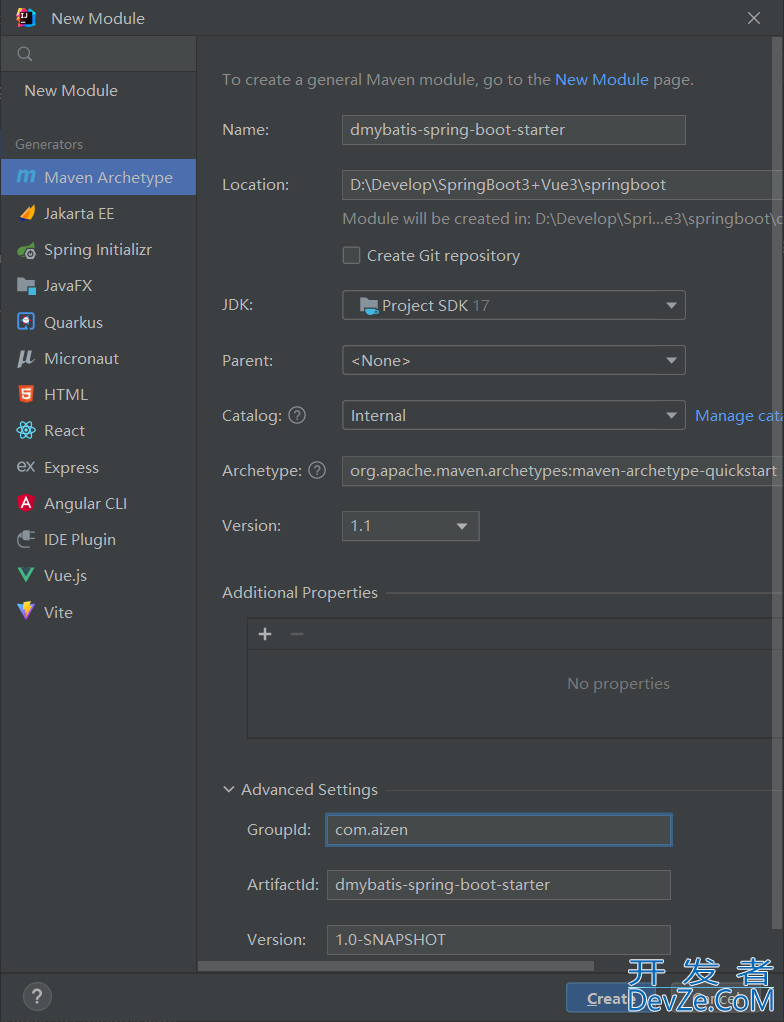The image size is (784, 1022).
Task: Select New Module in left list
Action: pyautogui.click(x=71, y=91)
